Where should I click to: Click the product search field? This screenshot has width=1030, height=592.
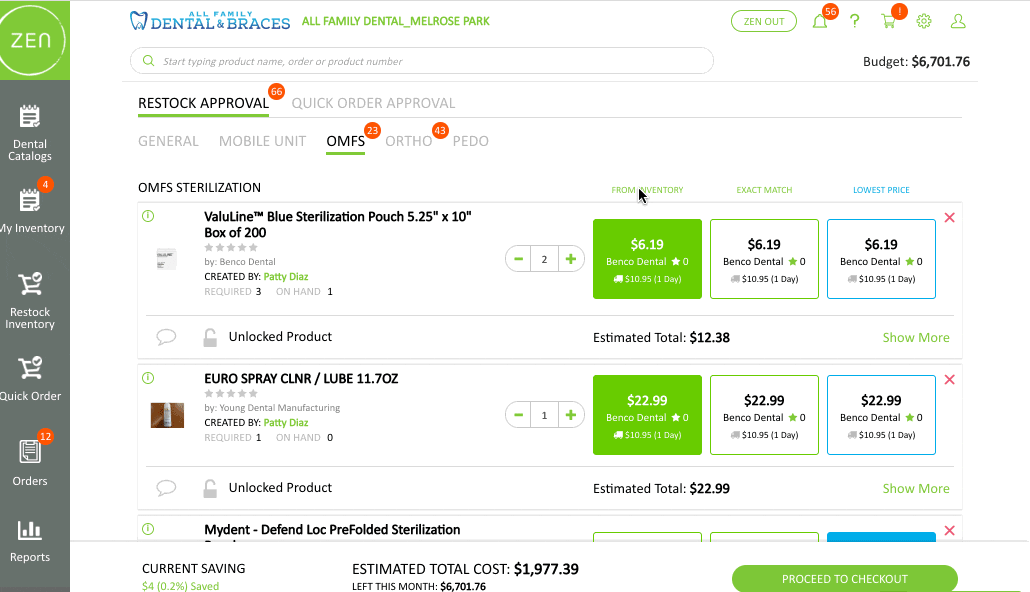422,61
